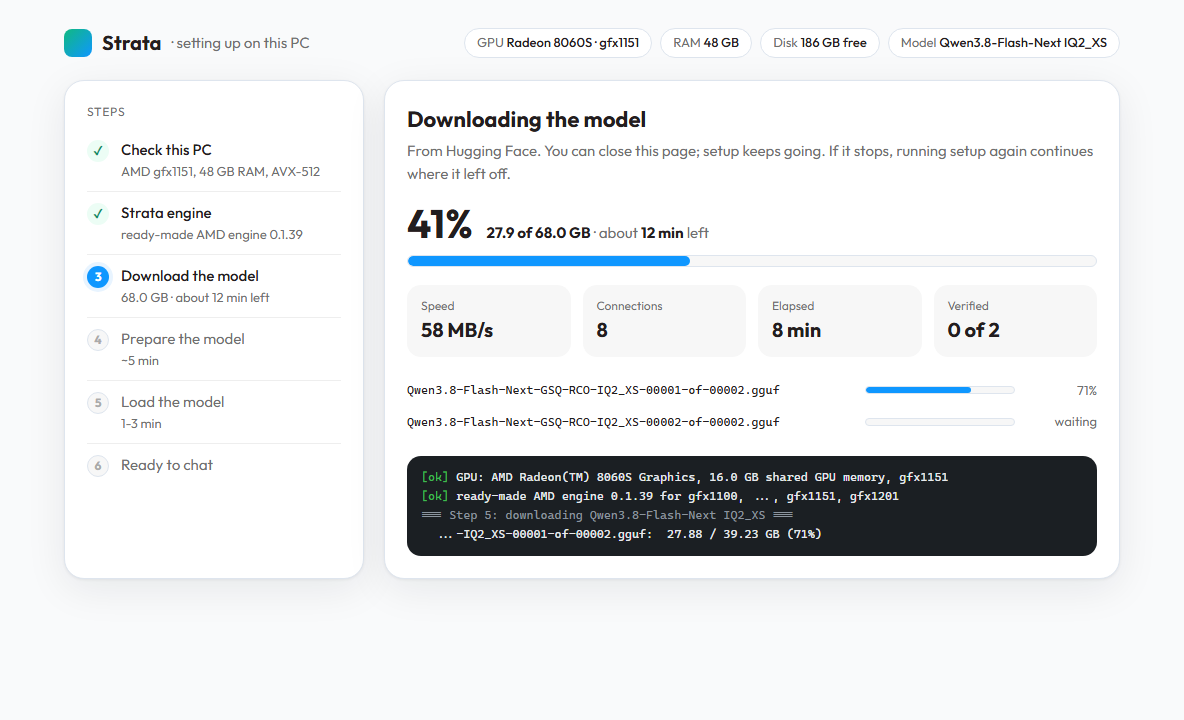Click the '68.0 GB · about 12 min left' subtitle
1184x720 pixels.
pos(195,298)
